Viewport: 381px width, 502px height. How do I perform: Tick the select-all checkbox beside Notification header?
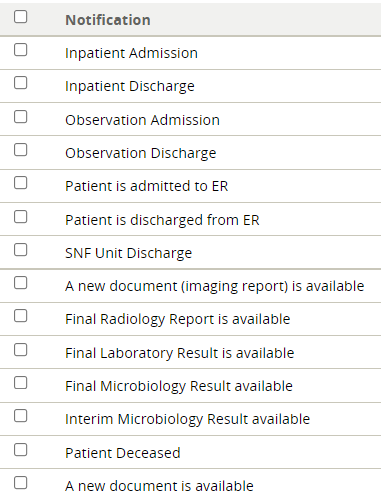pyautogui.click(x=20, y=17)
